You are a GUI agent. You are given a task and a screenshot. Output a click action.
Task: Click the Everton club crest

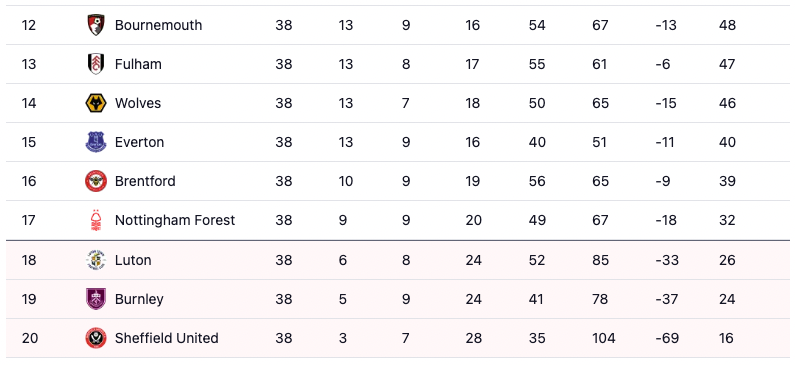(96, 142)
